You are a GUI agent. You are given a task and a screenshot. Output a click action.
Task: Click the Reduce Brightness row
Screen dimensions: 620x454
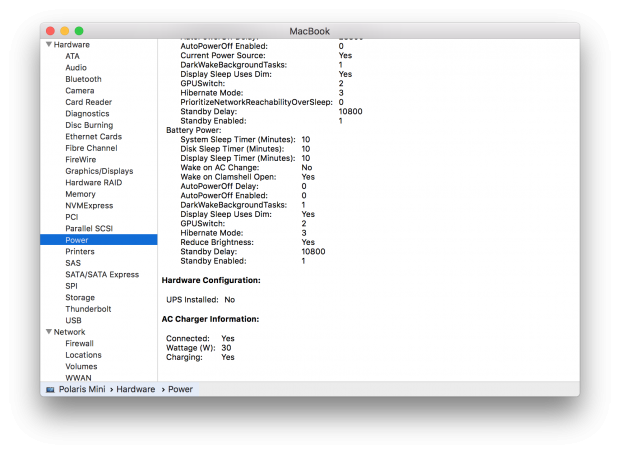[248, 242]
